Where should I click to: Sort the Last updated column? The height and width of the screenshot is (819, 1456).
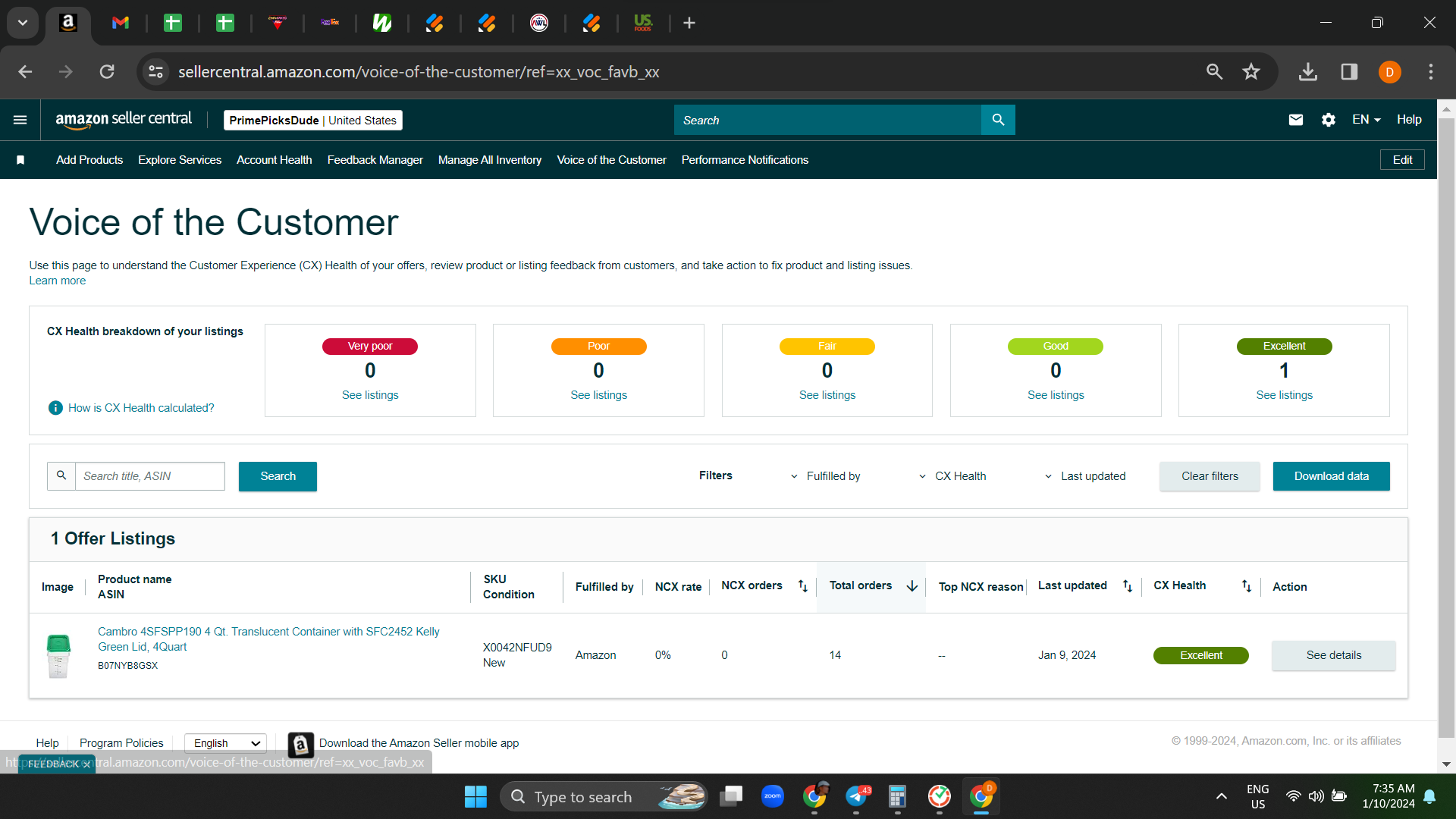point(1128,586)
